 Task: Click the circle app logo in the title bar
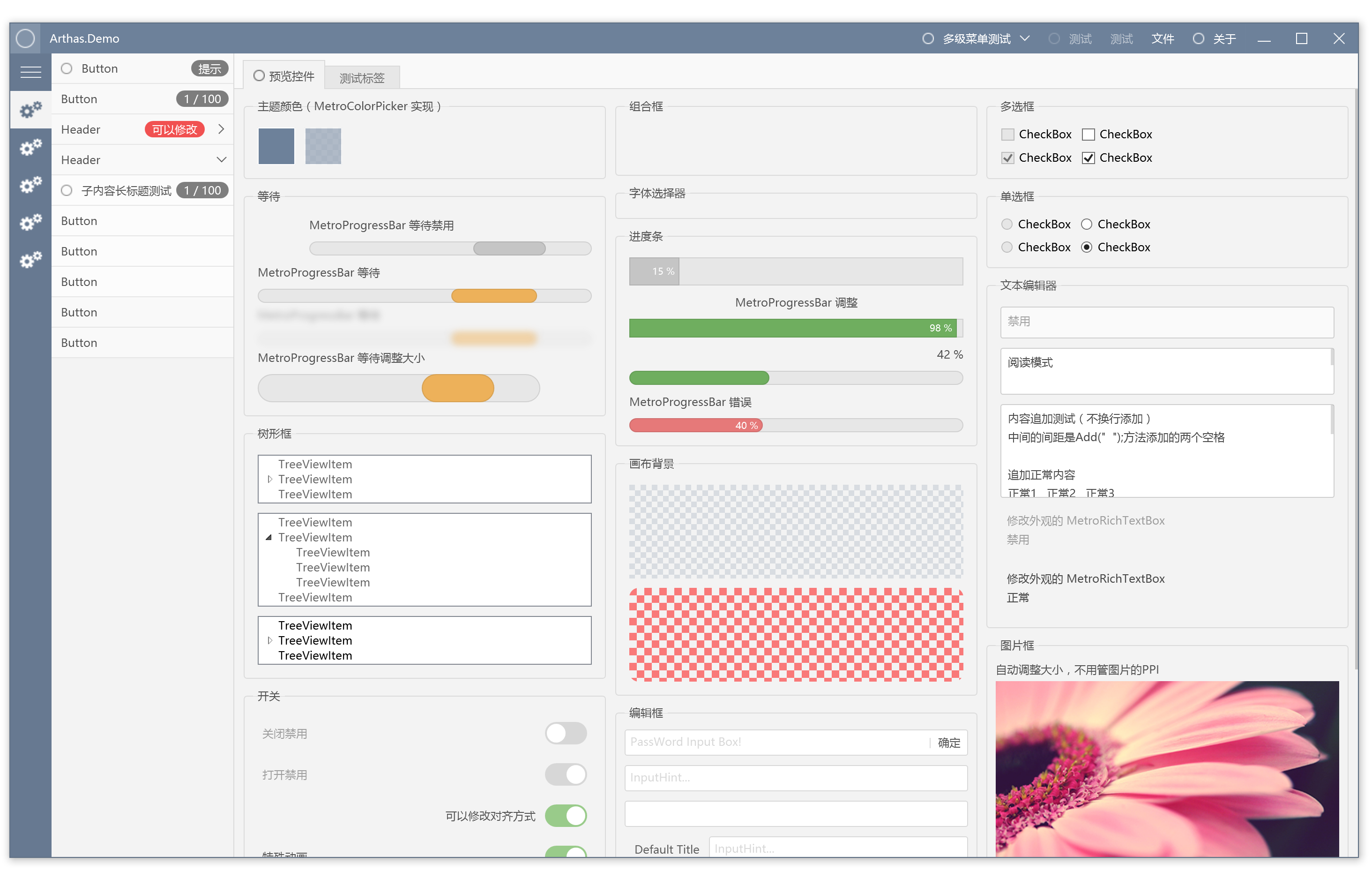click(x=25, y=38)
